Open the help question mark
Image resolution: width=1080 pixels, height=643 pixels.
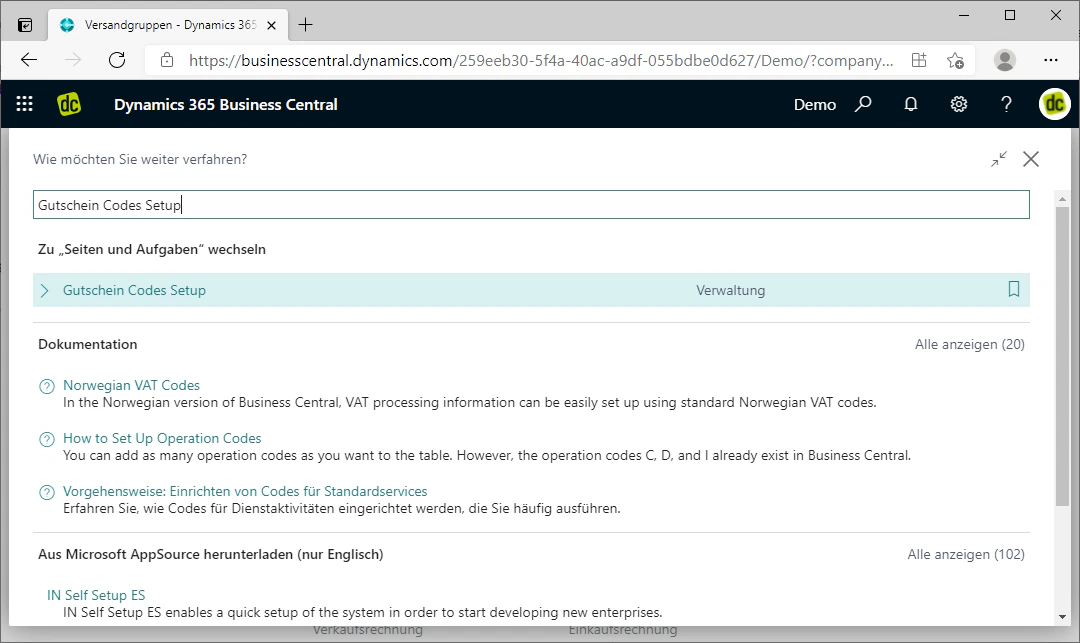click(1006, 104)
